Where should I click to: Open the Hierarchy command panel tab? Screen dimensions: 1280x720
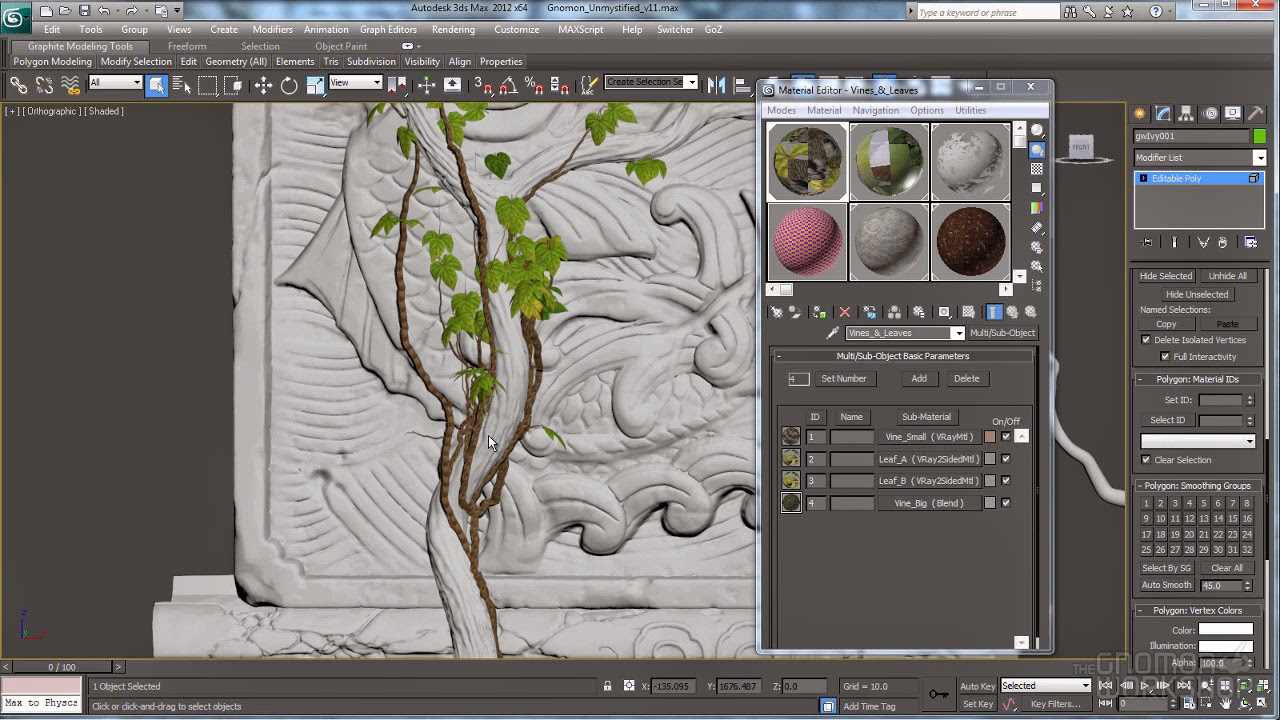[1186, 113]
